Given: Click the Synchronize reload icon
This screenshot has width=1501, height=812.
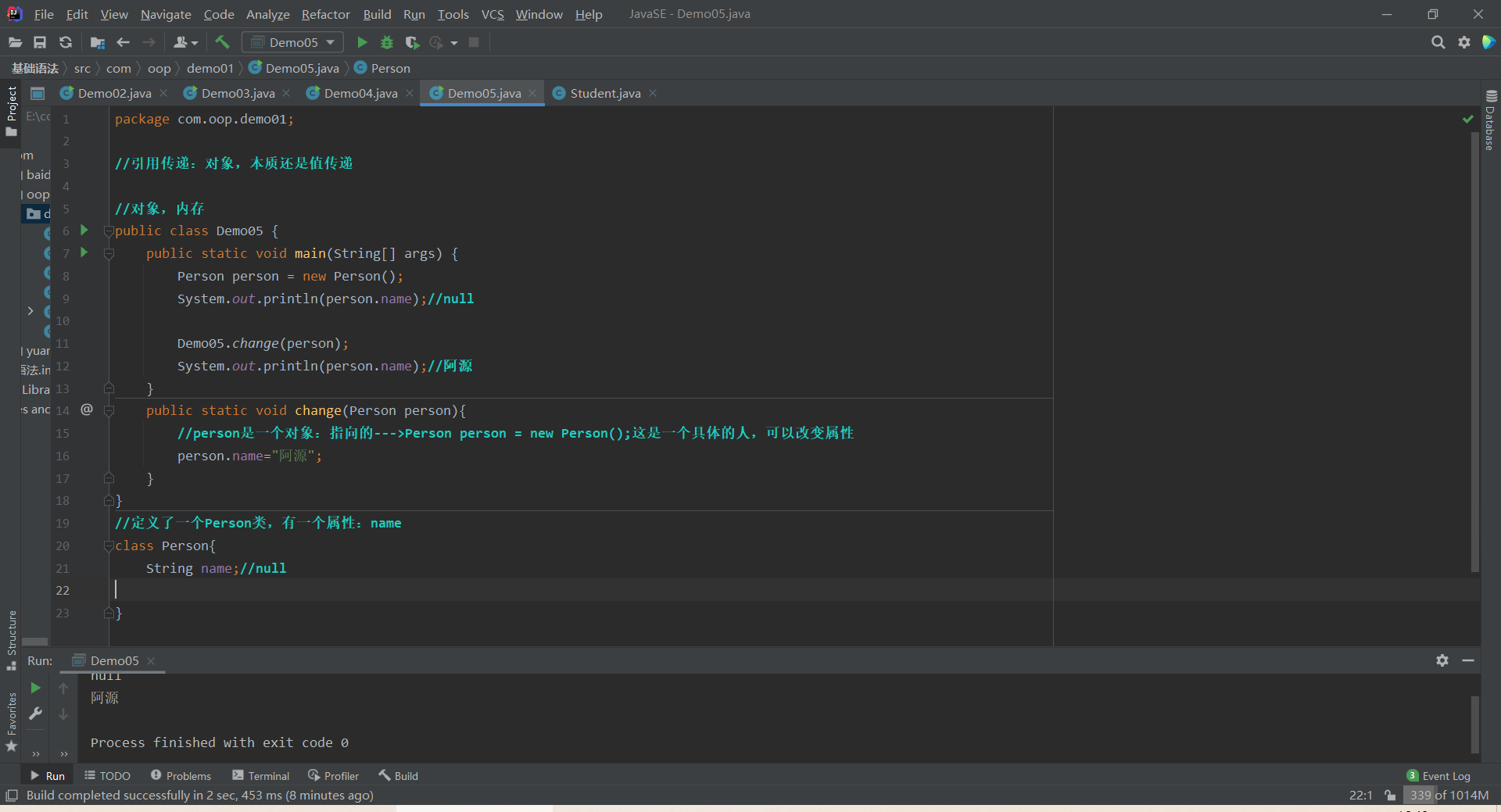Looking at the screenshot, I should [x=66, y=42].
